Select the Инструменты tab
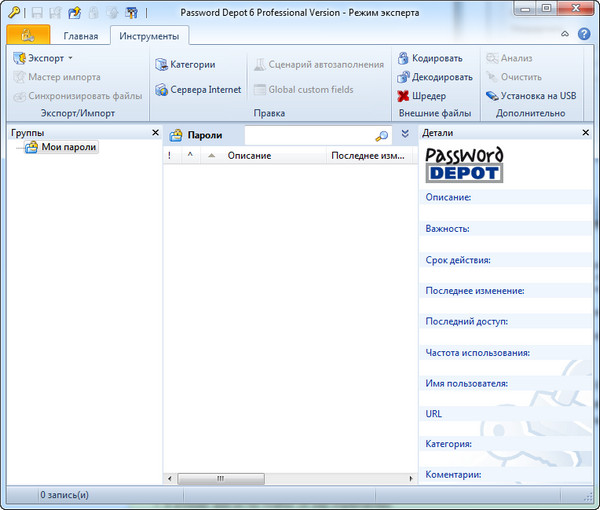The width and height of the screenshot is (600, 510). (149, 36)
